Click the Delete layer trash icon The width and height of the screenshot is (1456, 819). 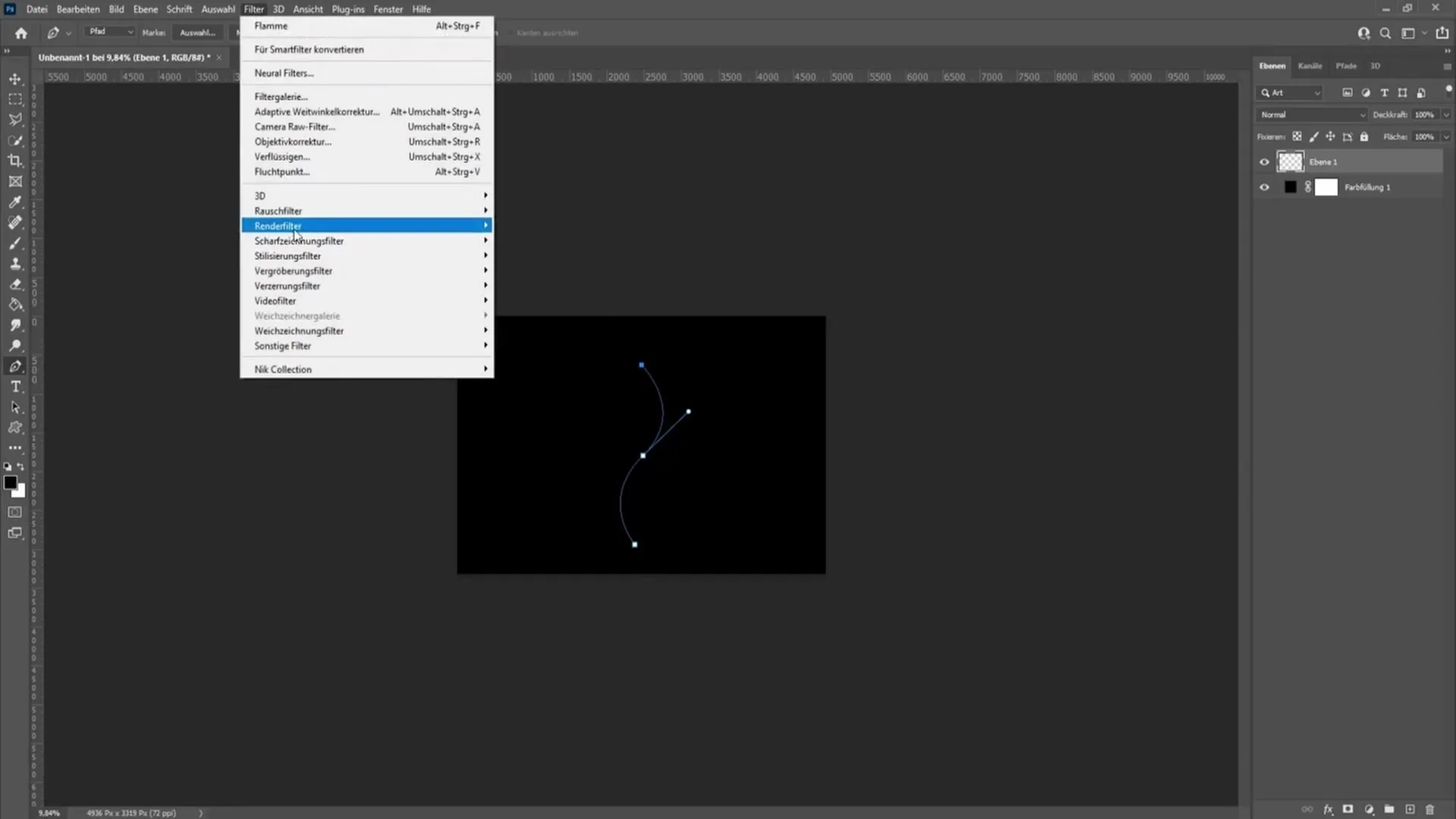(x=1430, y=809)
